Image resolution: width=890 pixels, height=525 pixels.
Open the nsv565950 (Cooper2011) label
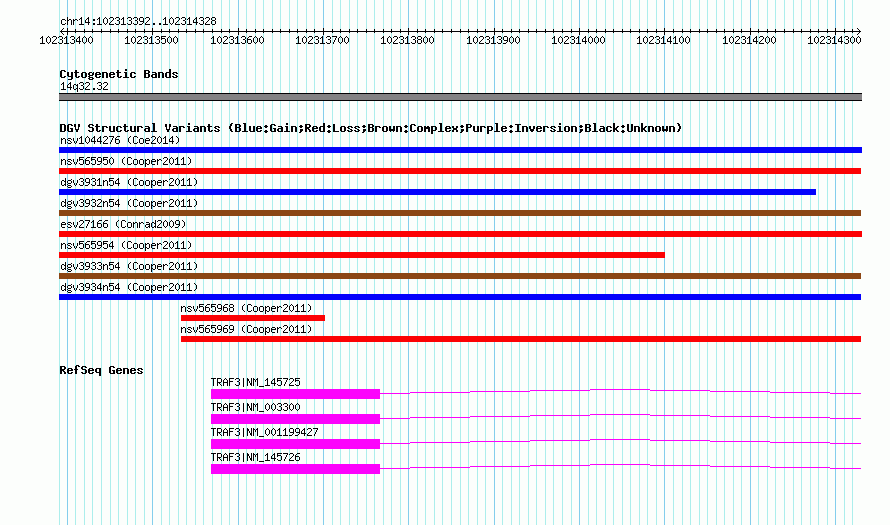click(126, 161)
